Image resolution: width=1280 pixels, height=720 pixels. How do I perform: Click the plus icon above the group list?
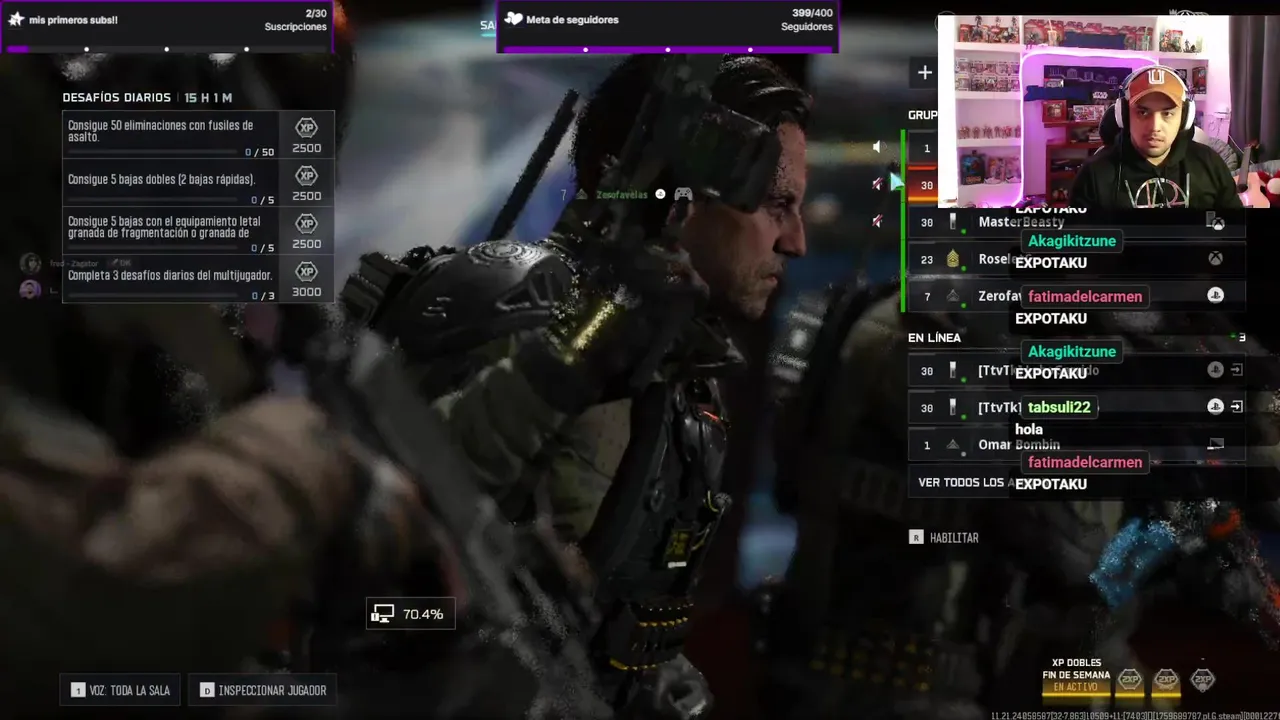click(x=924, y=72)
